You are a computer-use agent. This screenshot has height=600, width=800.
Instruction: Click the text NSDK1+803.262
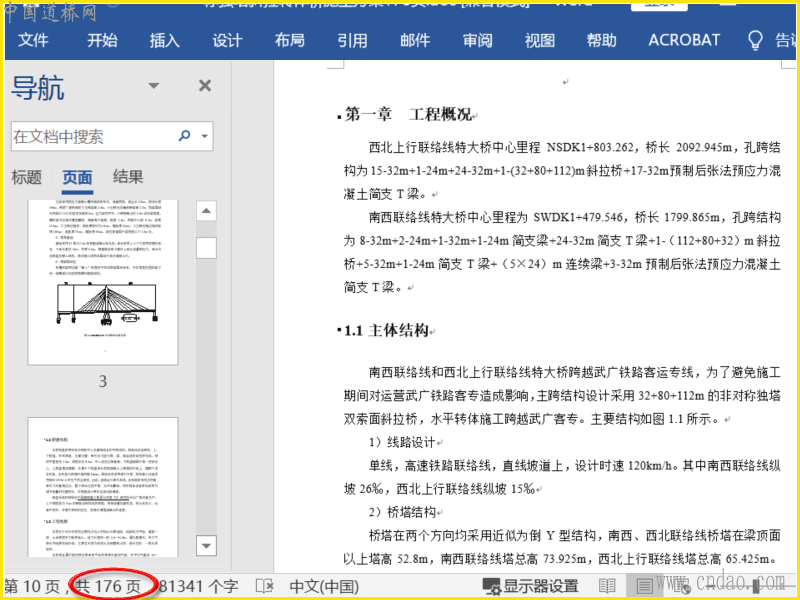pyautogui.click(x=590, y=147)
